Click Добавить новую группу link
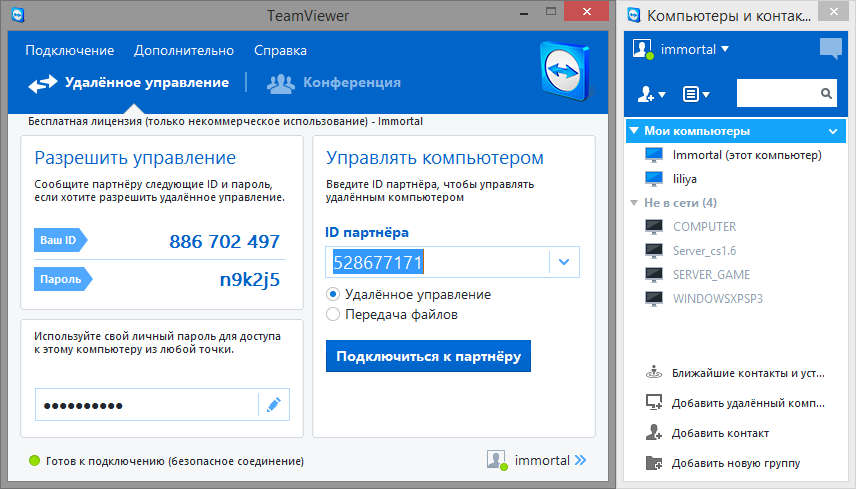Screen dimensions: 856x489 coord(736,463)
